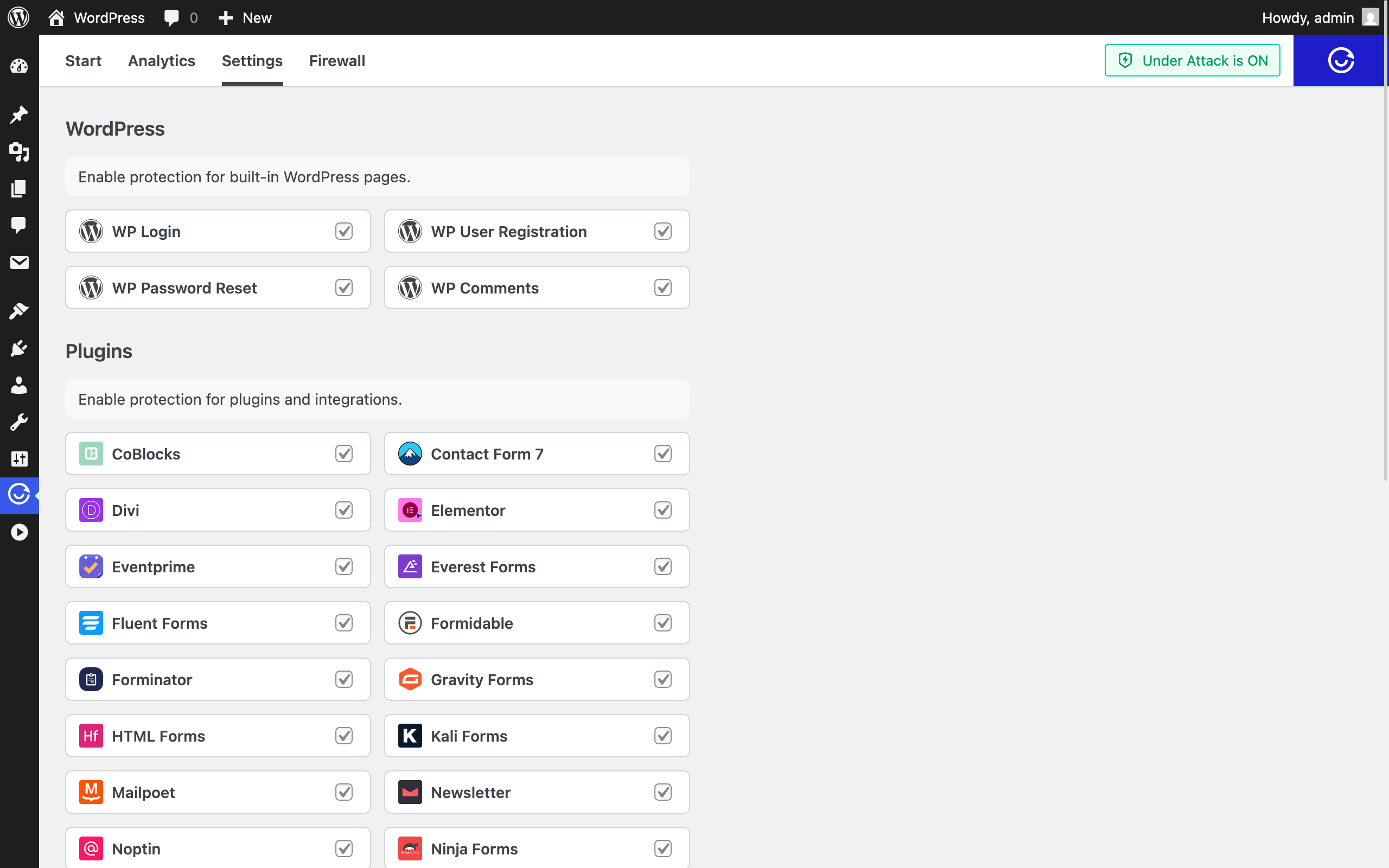Open Comments sidebar icon
The image size is (1389, 868).
19,225
